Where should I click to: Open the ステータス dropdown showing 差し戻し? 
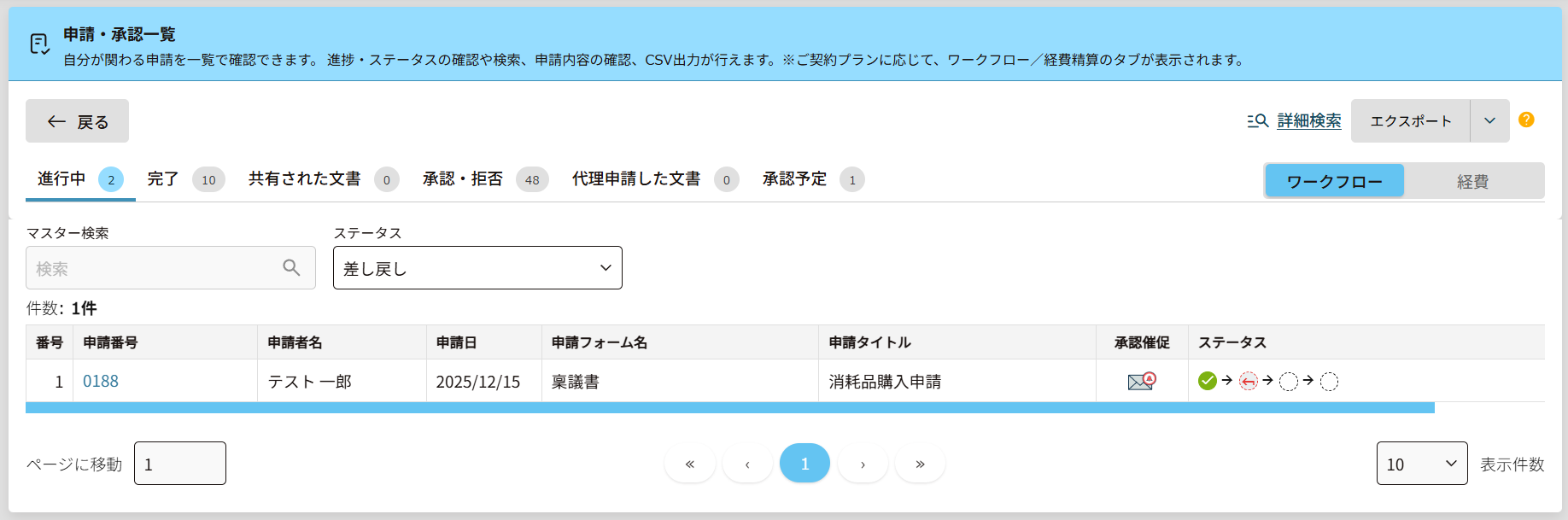coord(477,268)
